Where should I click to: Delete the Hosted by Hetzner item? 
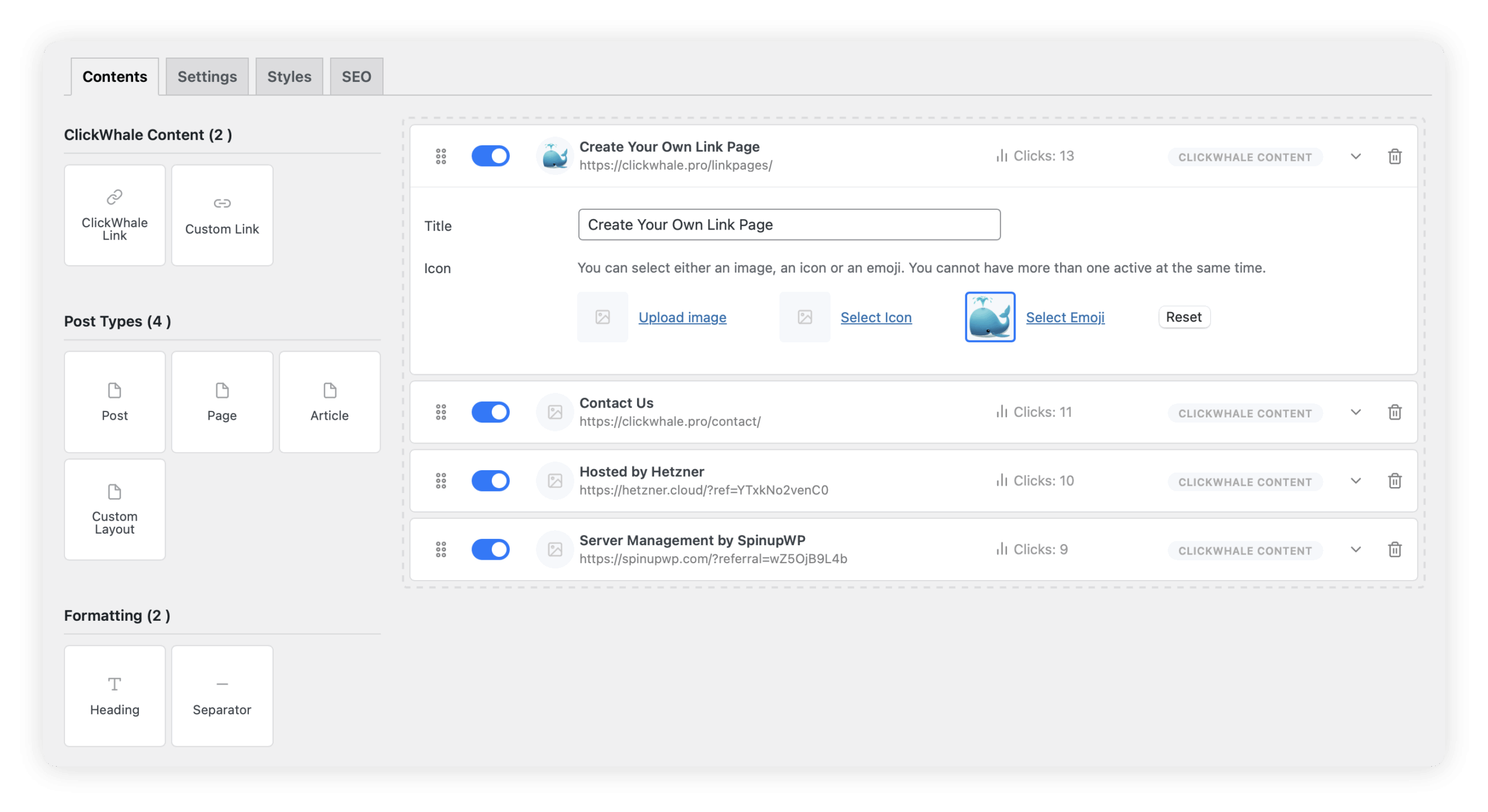coord(1394,481)
